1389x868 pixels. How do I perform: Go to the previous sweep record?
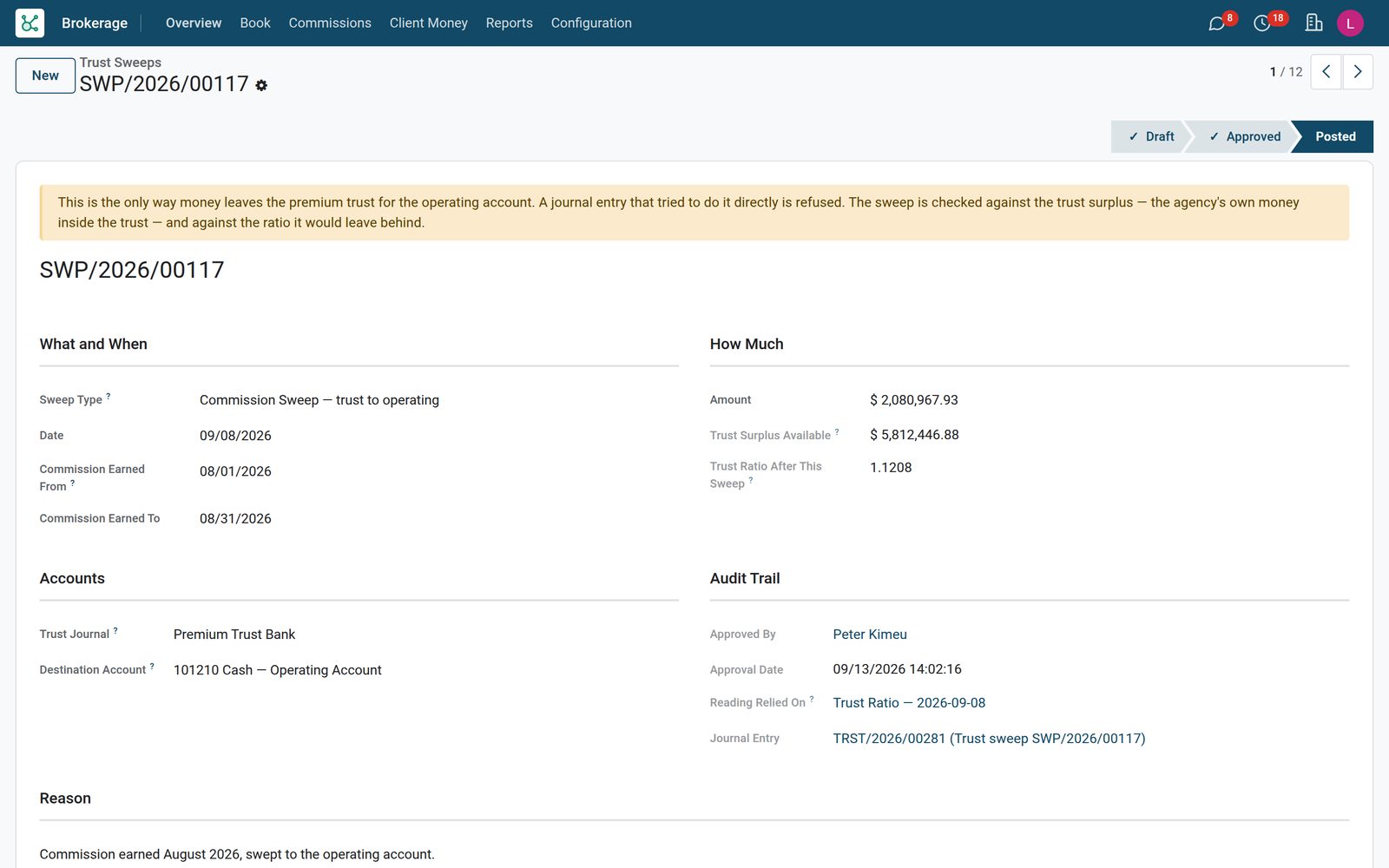[1326, 72]
